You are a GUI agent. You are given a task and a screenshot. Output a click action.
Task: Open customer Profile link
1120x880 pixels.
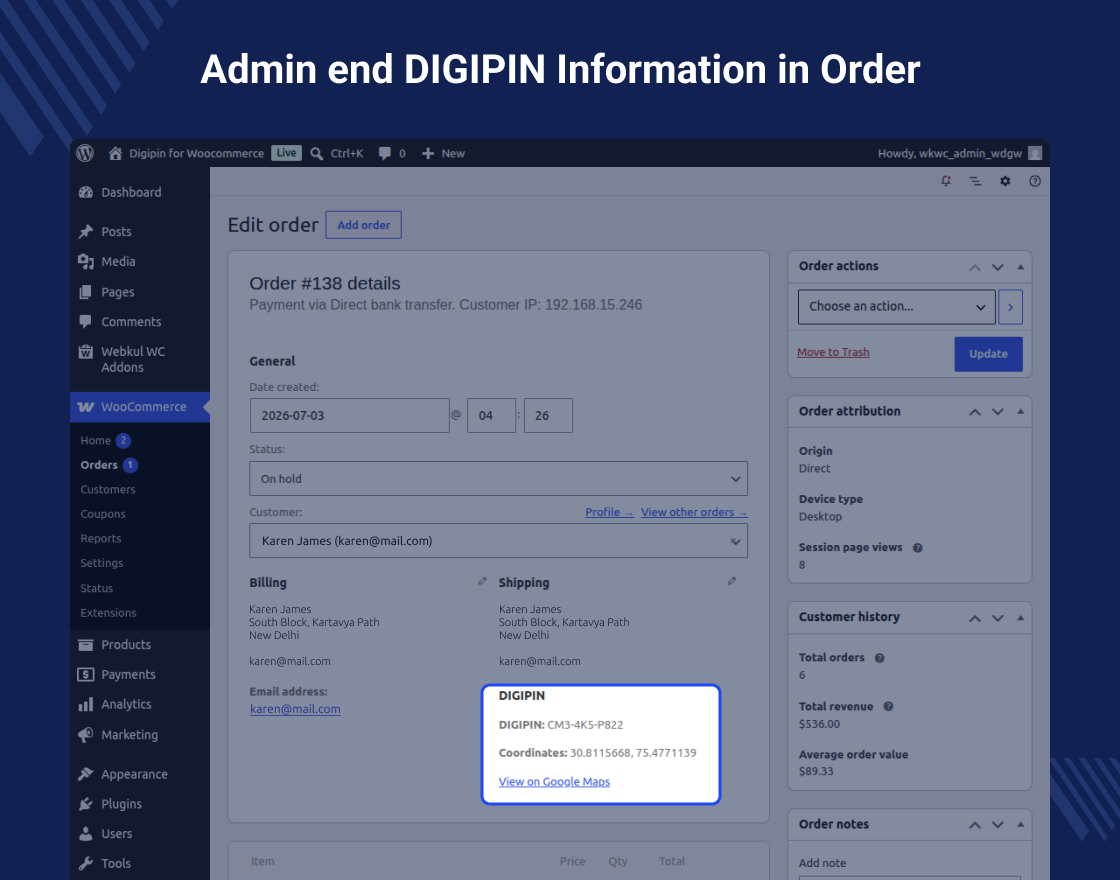click(x=609, y=512)
